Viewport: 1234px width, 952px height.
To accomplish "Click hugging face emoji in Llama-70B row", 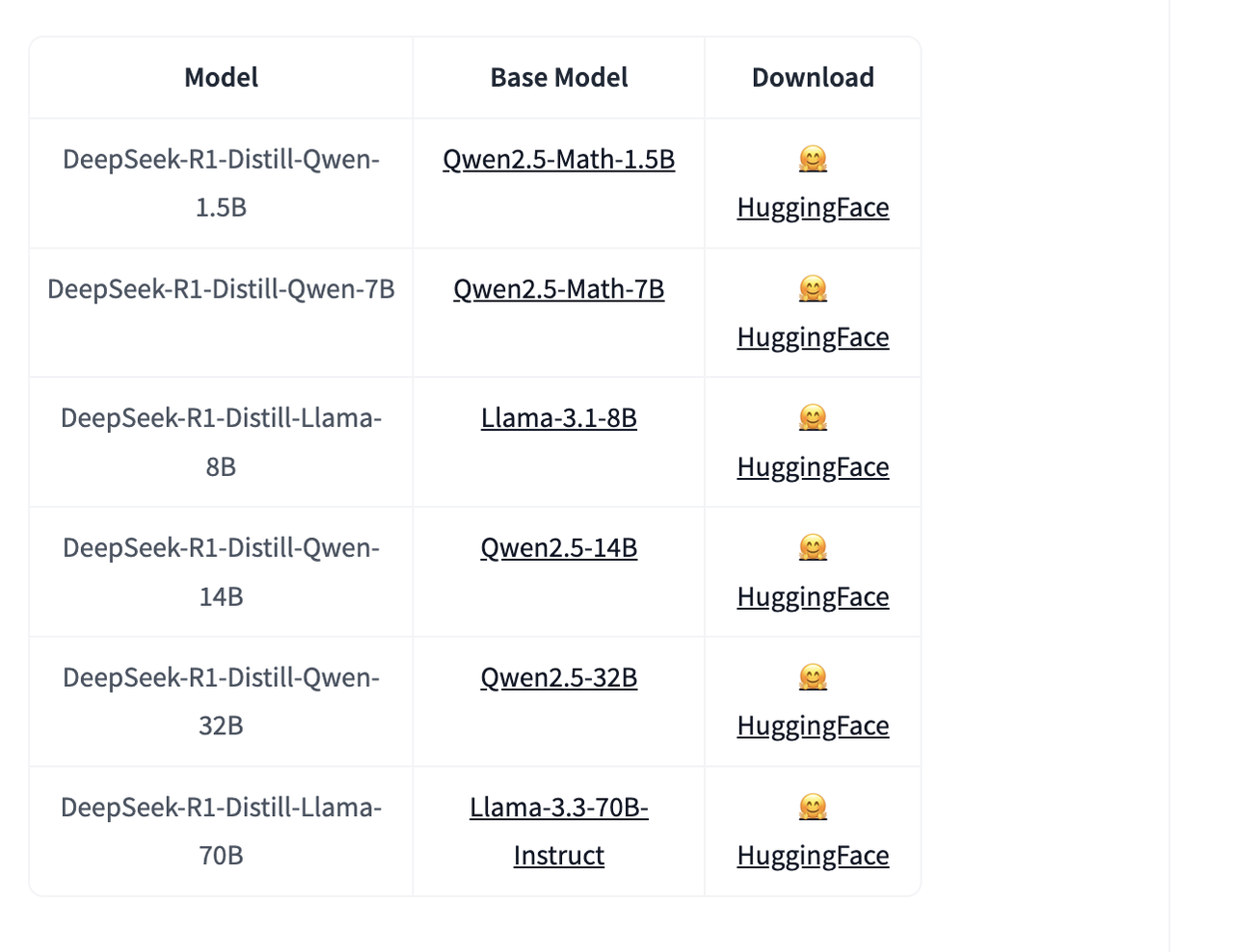I will click(813, 807).
